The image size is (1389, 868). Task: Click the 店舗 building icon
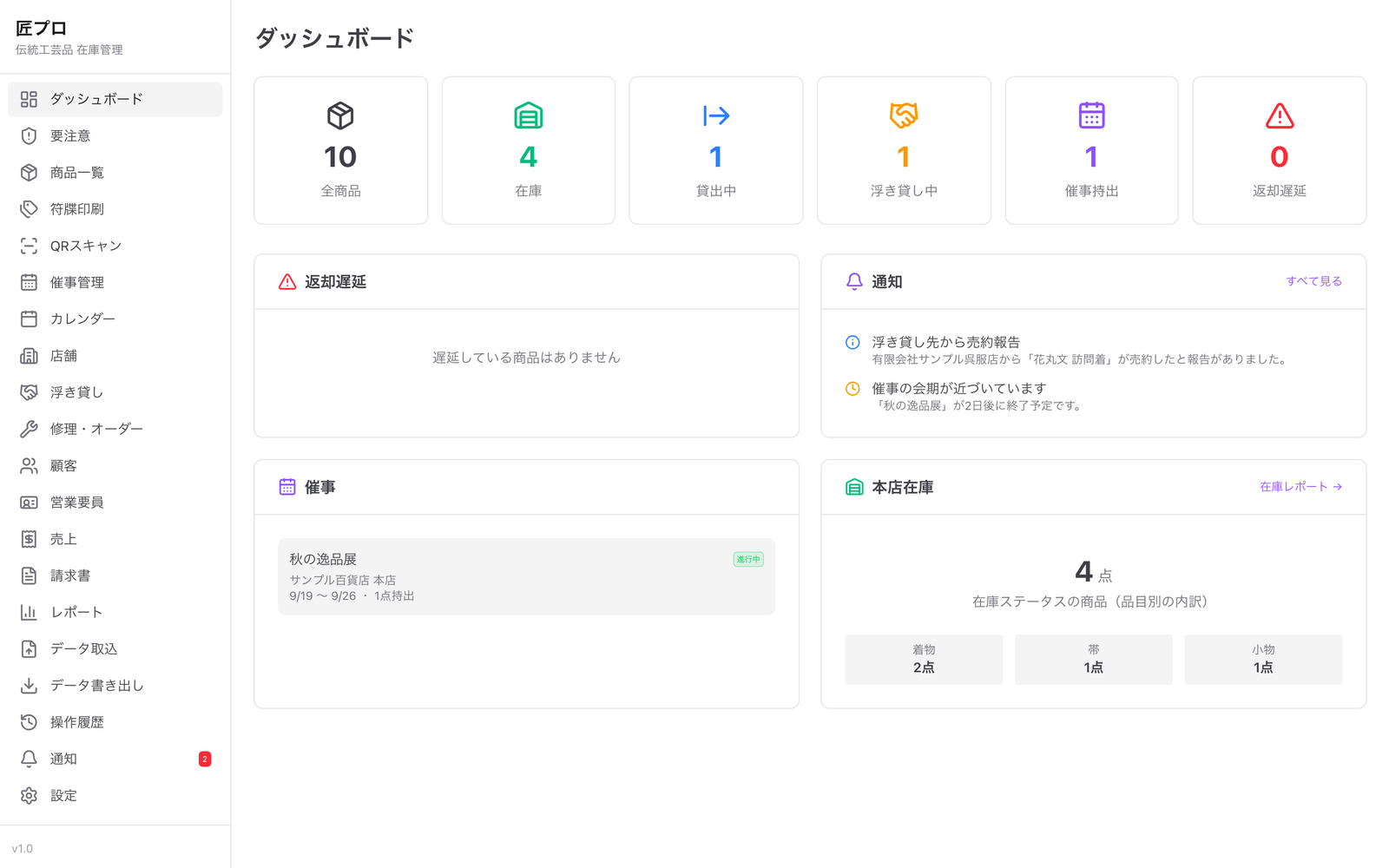(x=29, y=356)
